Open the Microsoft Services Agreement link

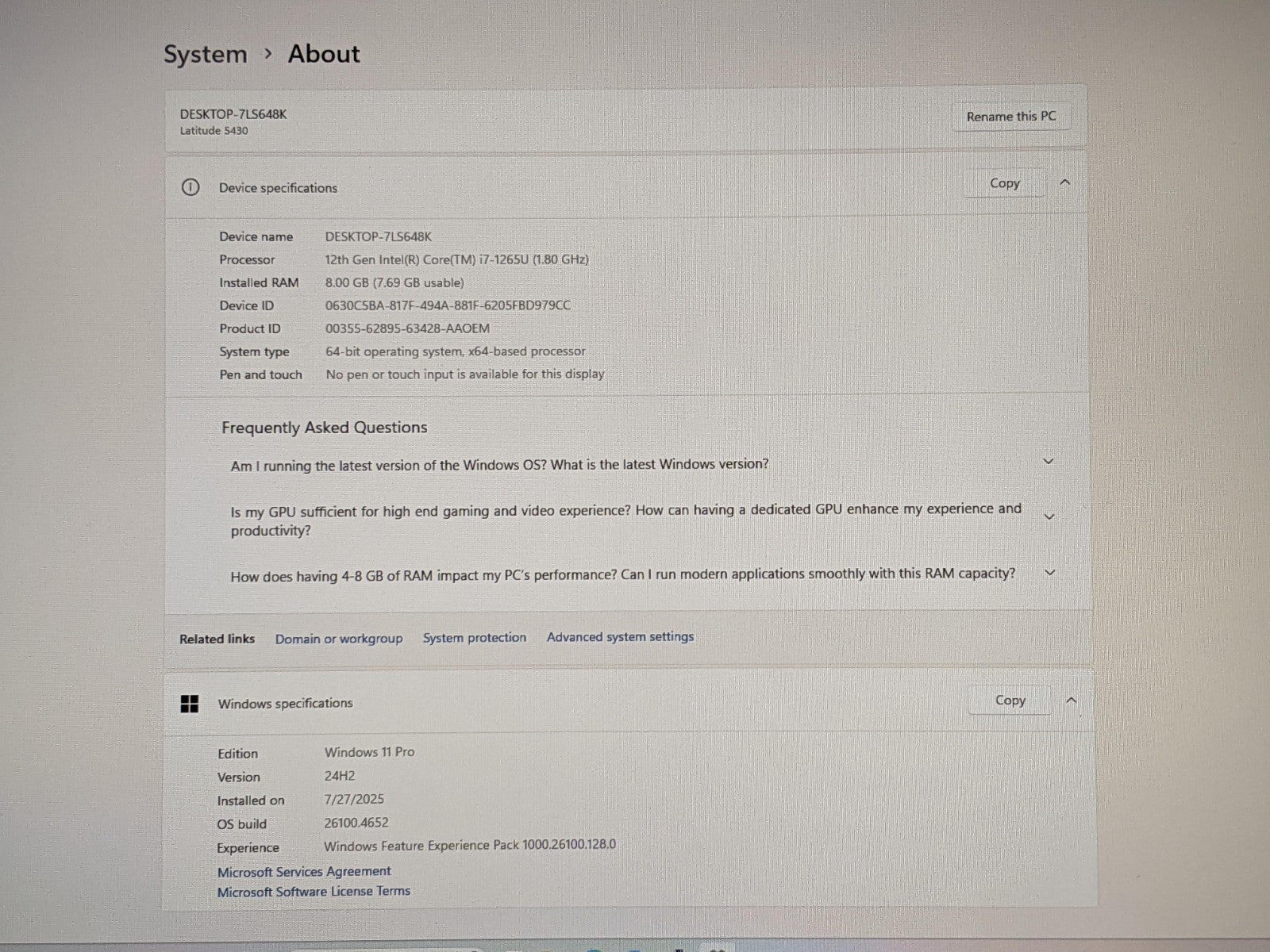coord(304,872)
